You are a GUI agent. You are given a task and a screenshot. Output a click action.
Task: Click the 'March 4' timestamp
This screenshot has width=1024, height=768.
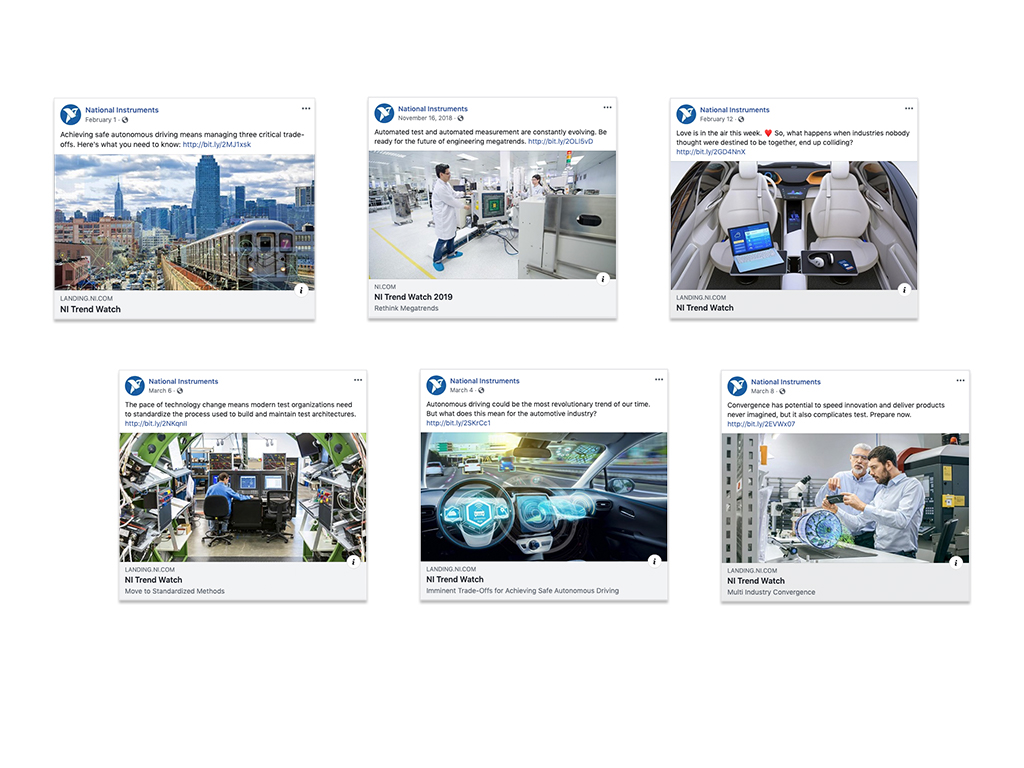[x=461, y=390]
